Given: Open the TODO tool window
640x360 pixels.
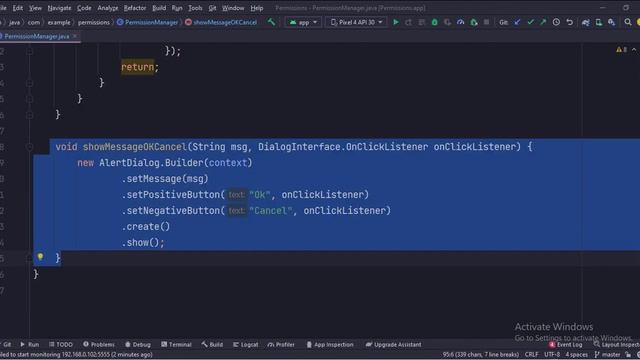Looking at the screenshot, I should 60,344.
